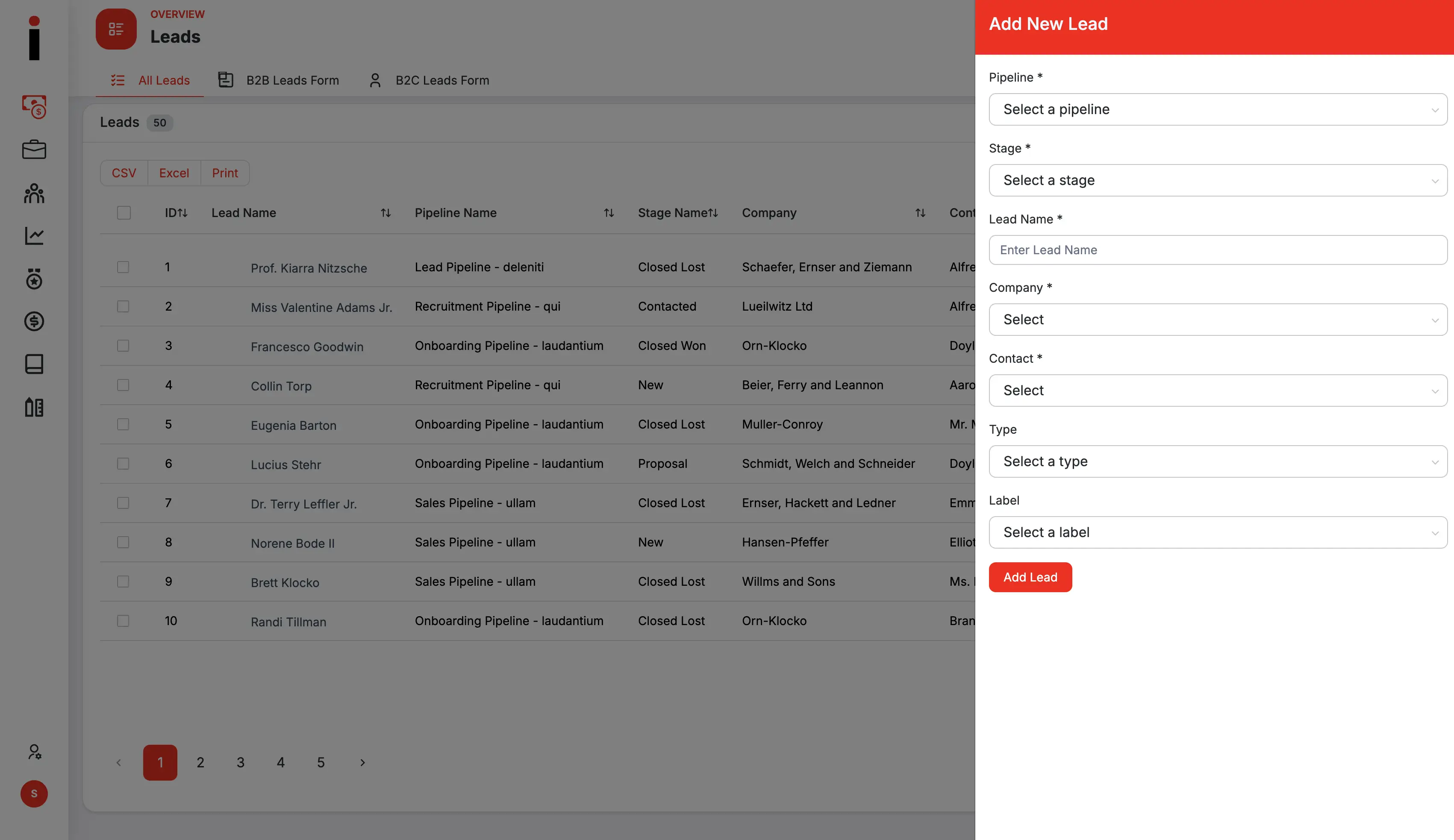Open the Select a pipeline dropdown
The height and width of the screenshot is (840, 1454).
pyautogui.click(x=1218, y=110)
